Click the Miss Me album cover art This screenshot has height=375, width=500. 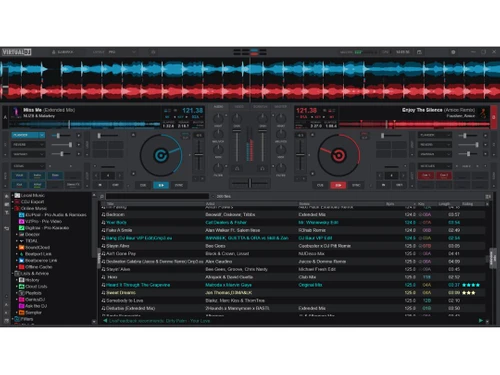pos(15,112)
